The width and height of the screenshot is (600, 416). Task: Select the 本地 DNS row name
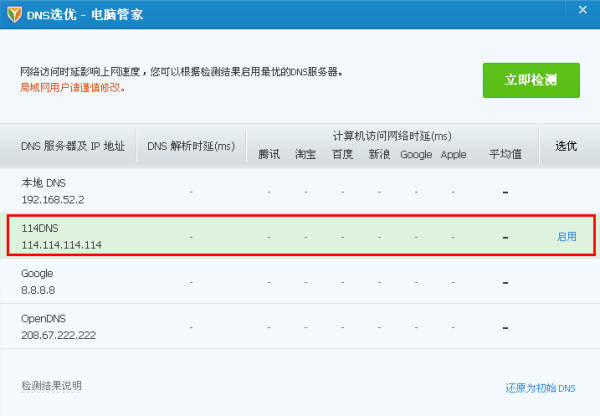point(44,183)
